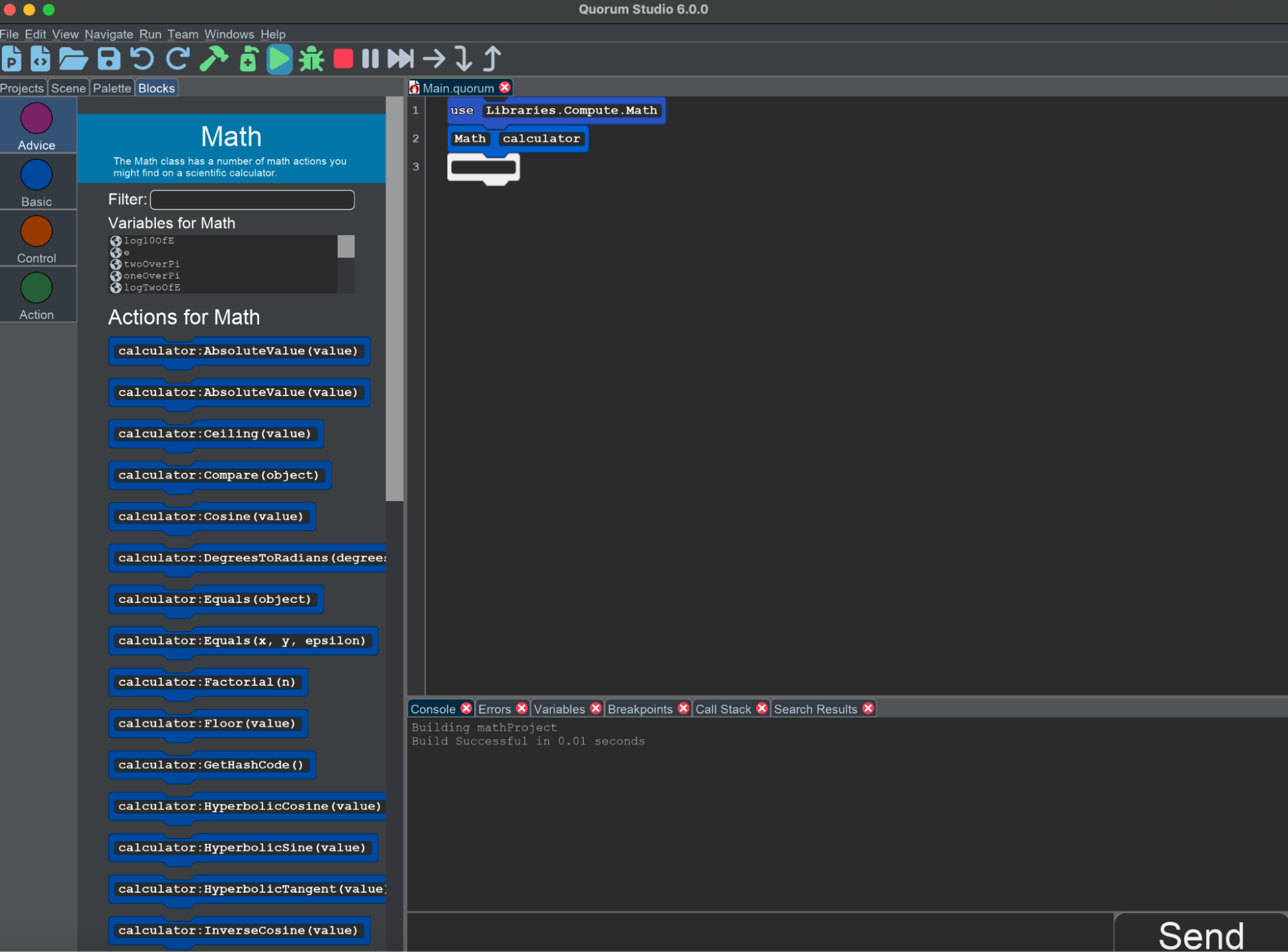This screenshot has width=1288, height=952.
Task: Click the Continue skip-forward icon
Action: click(400, 59)
